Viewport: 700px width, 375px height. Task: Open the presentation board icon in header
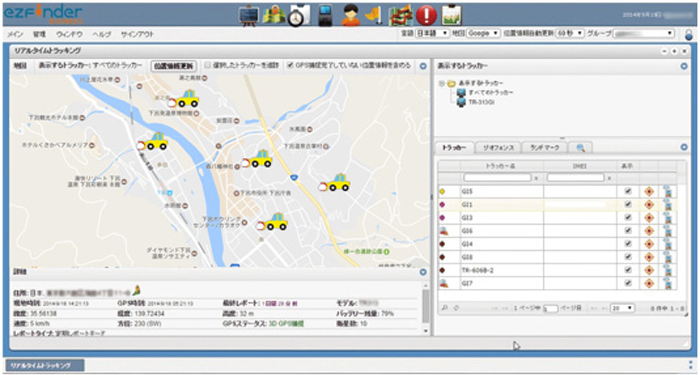pos(249,15)
